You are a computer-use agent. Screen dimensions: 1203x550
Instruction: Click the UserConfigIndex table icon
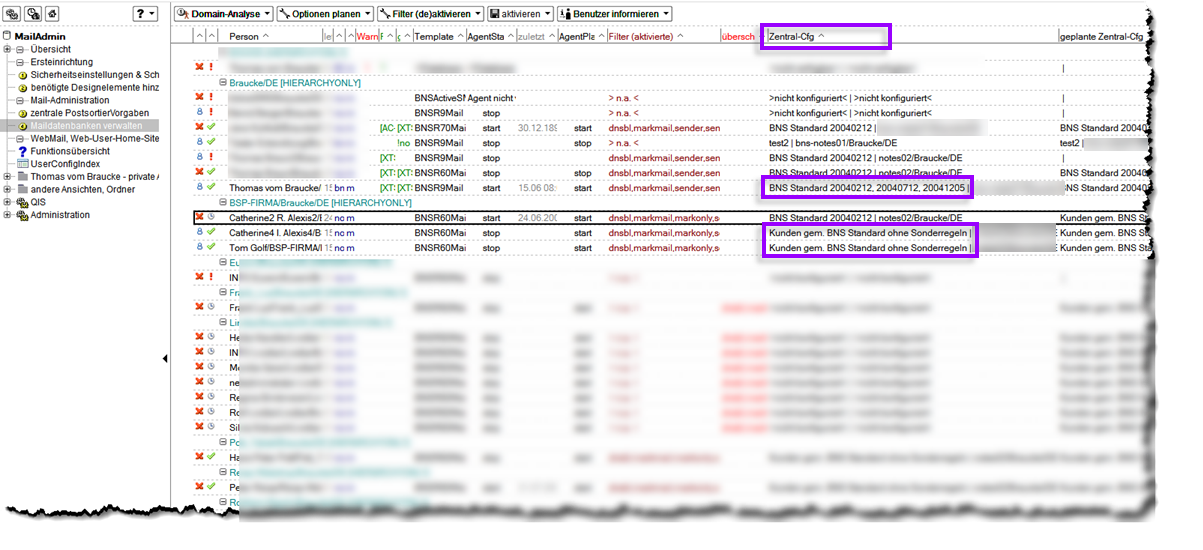click(x=22, y=163)
